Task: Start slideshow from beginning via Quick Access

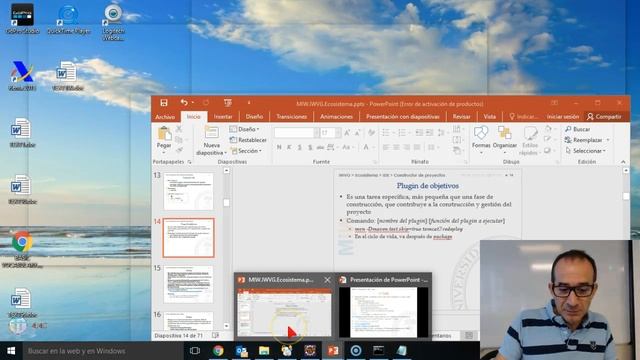Action: [x=228, y=102]
